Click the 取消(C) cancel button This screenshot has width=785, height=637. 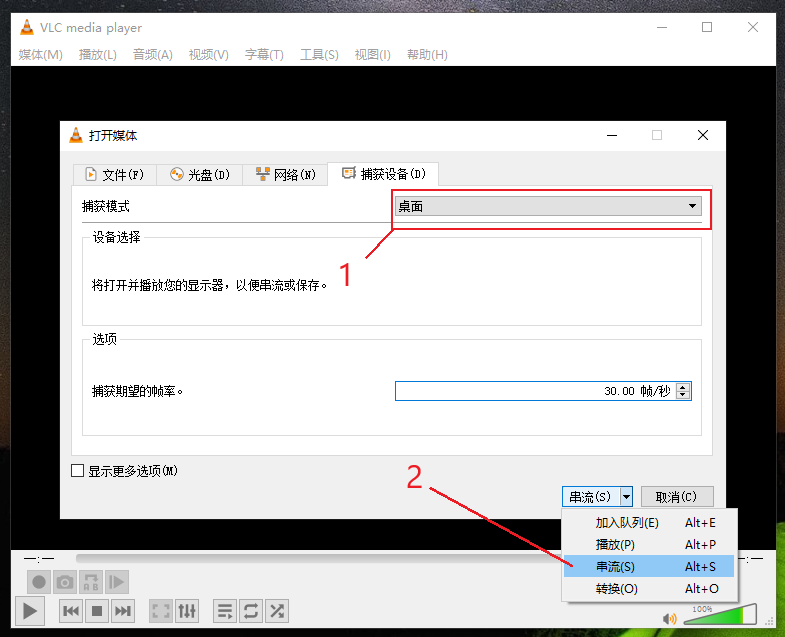677,497
